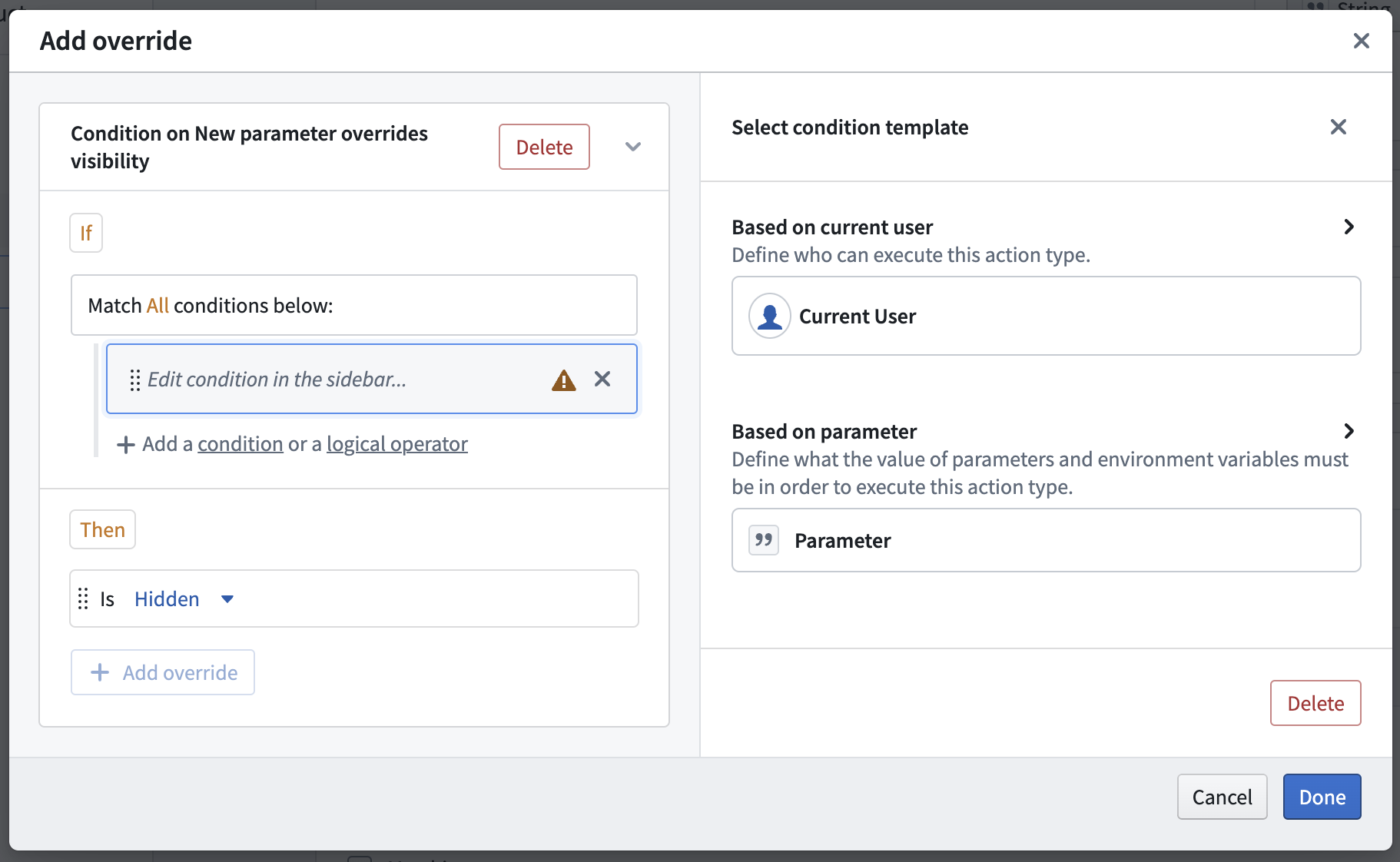Click the 'Add override' button with plus

pyautogui.click(x=163, y=672)
